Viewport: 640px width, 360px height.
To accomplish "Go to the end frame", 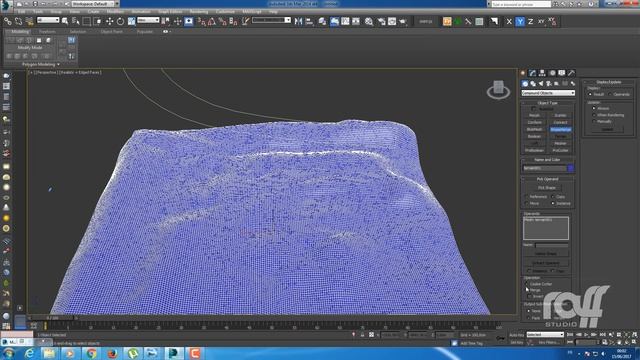I will (602, 335).
